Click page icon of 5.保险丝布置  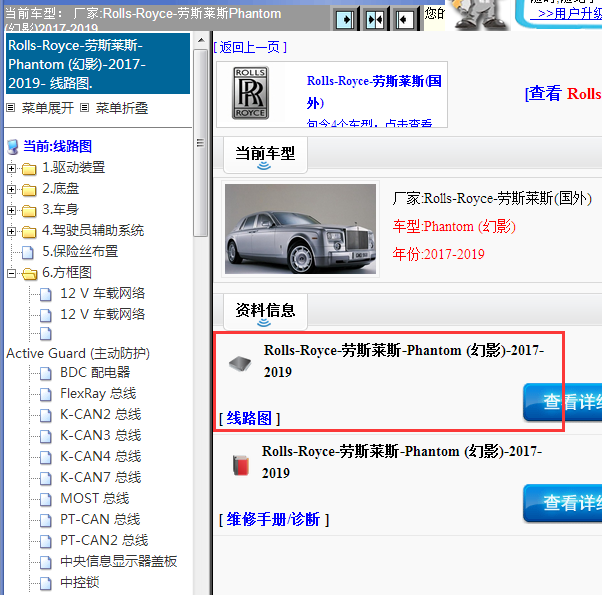tap(28, 253)
